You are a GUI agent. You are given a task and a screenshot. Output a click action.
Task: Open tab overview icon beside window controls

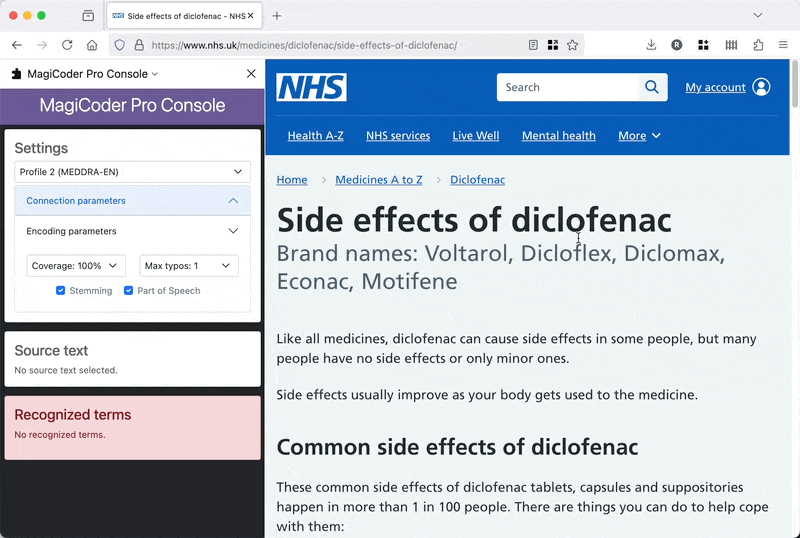(88, 16)
